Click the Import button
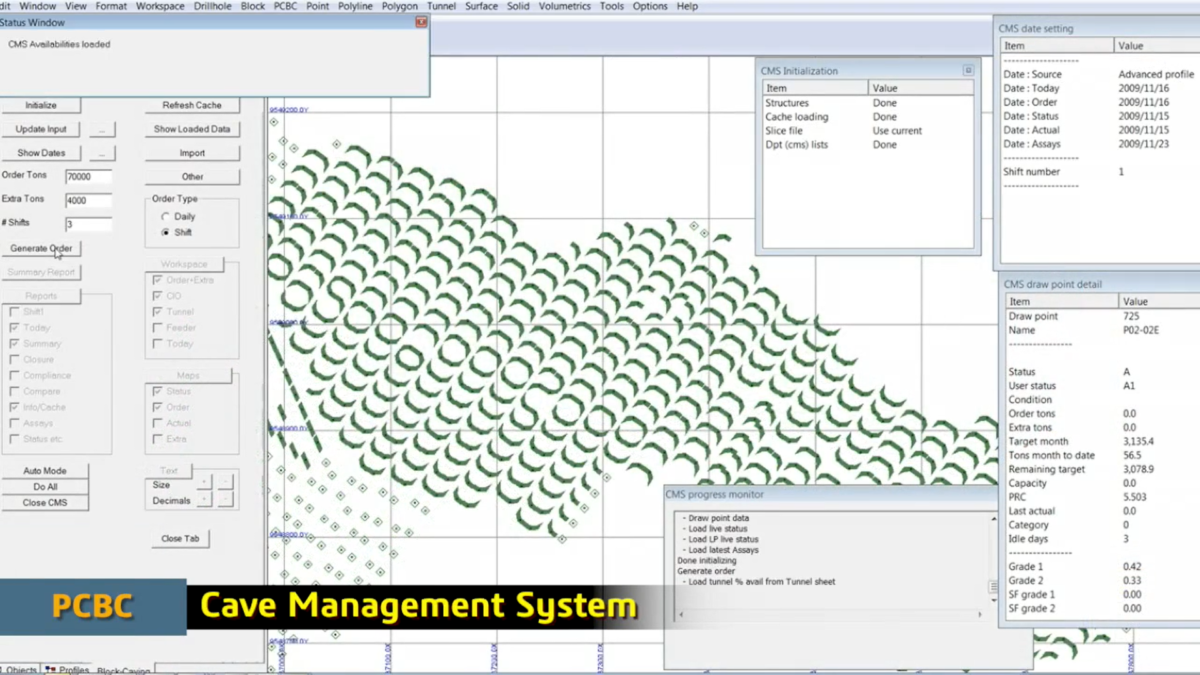 [x=192, y=153]
